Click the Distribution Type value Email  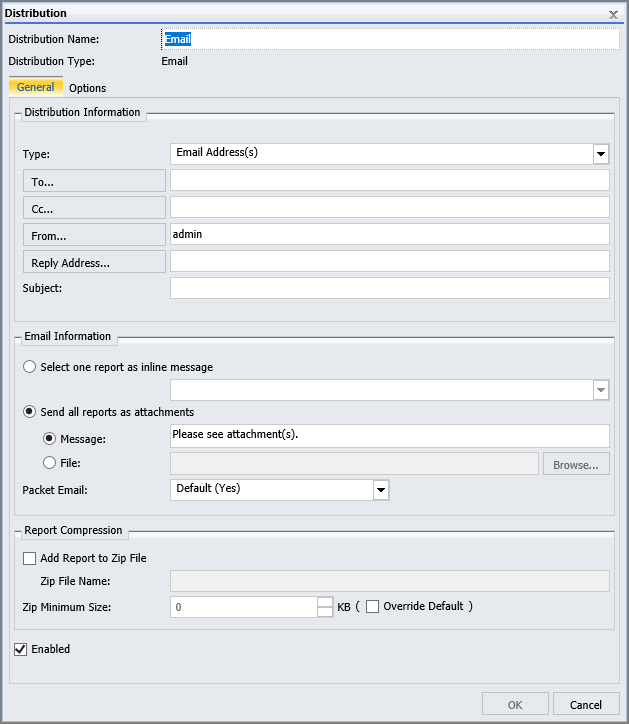point(175,61)
